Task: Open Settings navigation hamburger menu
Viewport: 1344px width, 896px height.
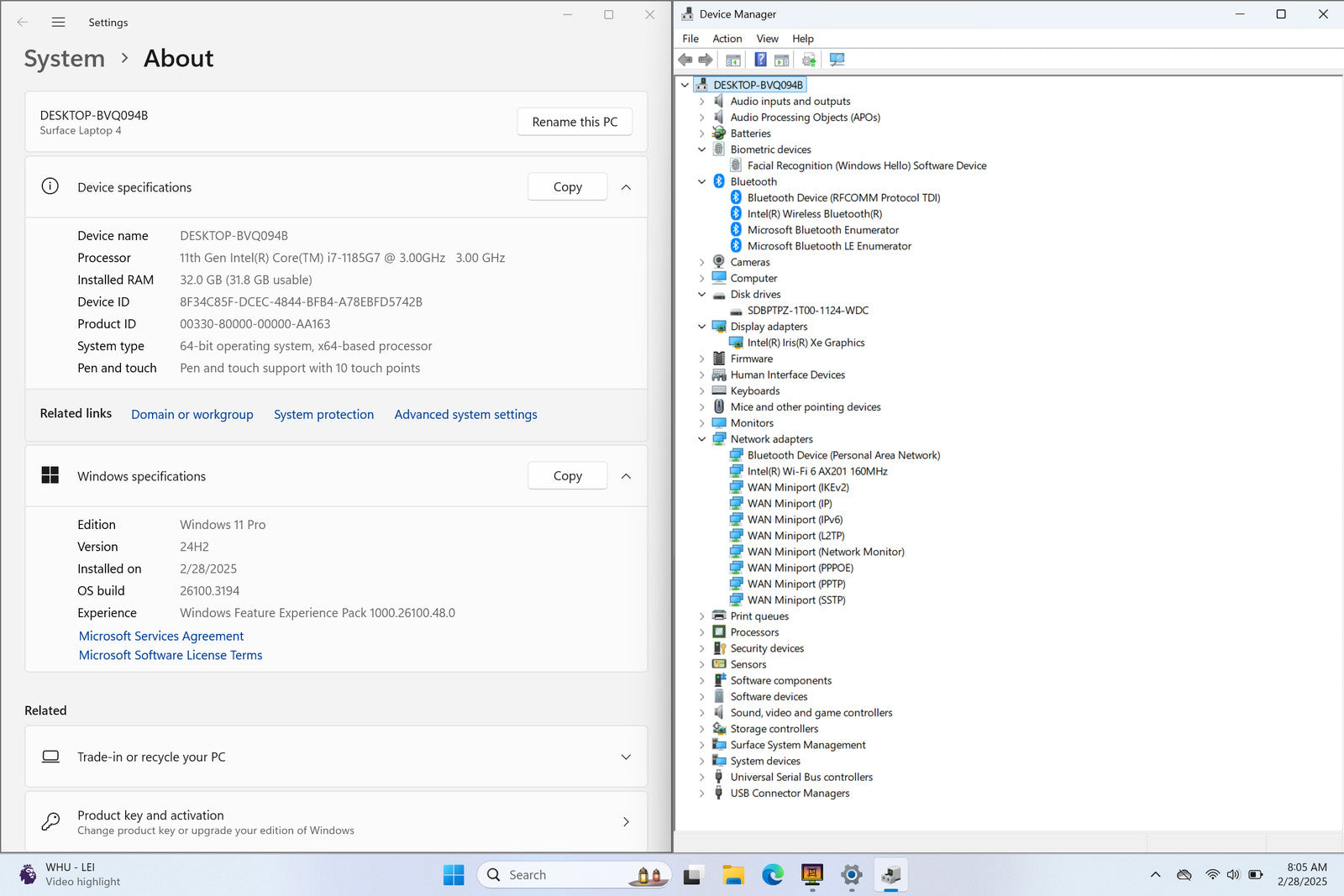Action: pos(58,23)
